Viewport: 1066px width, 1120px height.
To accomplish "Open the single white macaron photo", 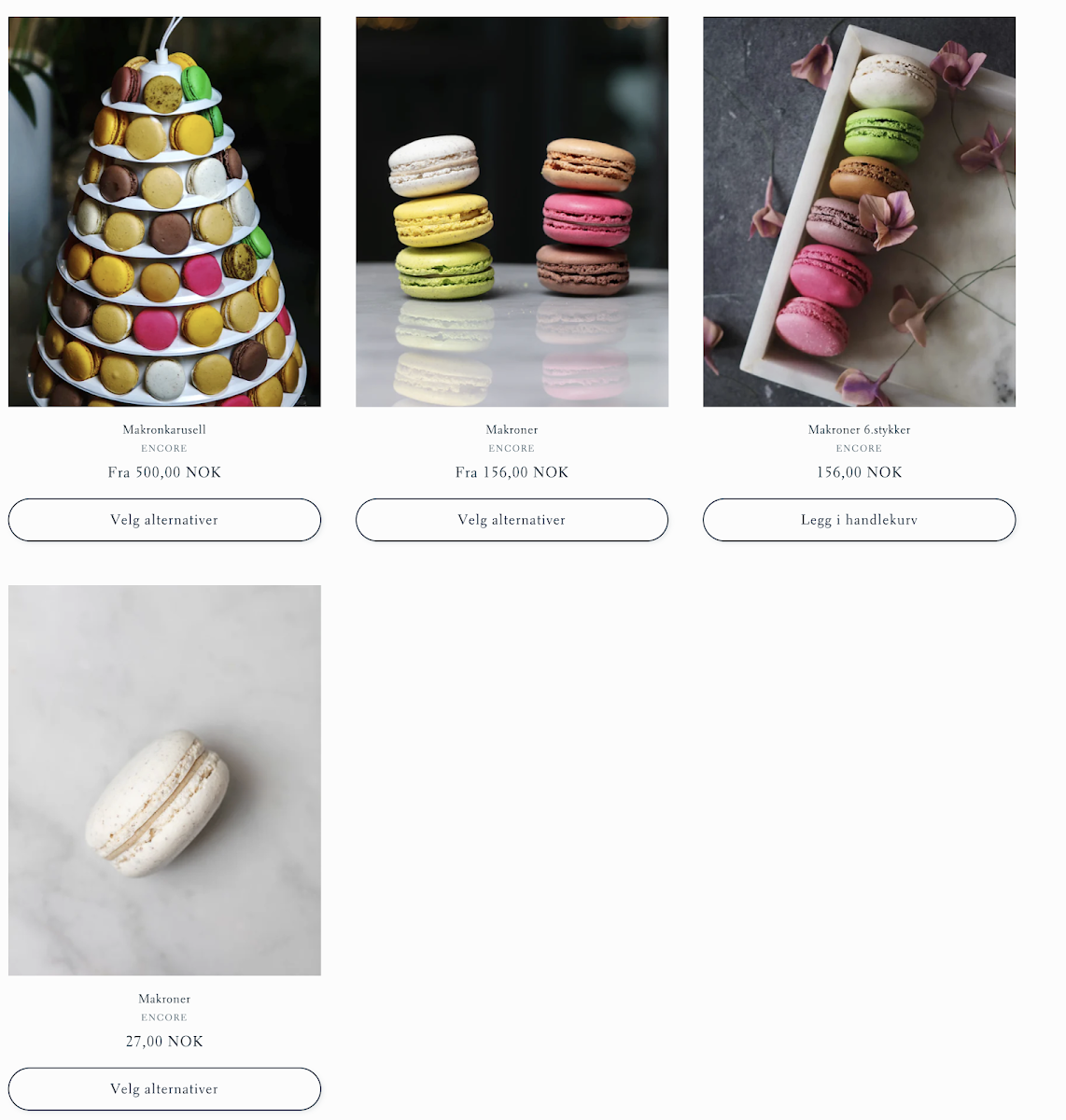I will (164, 780).
